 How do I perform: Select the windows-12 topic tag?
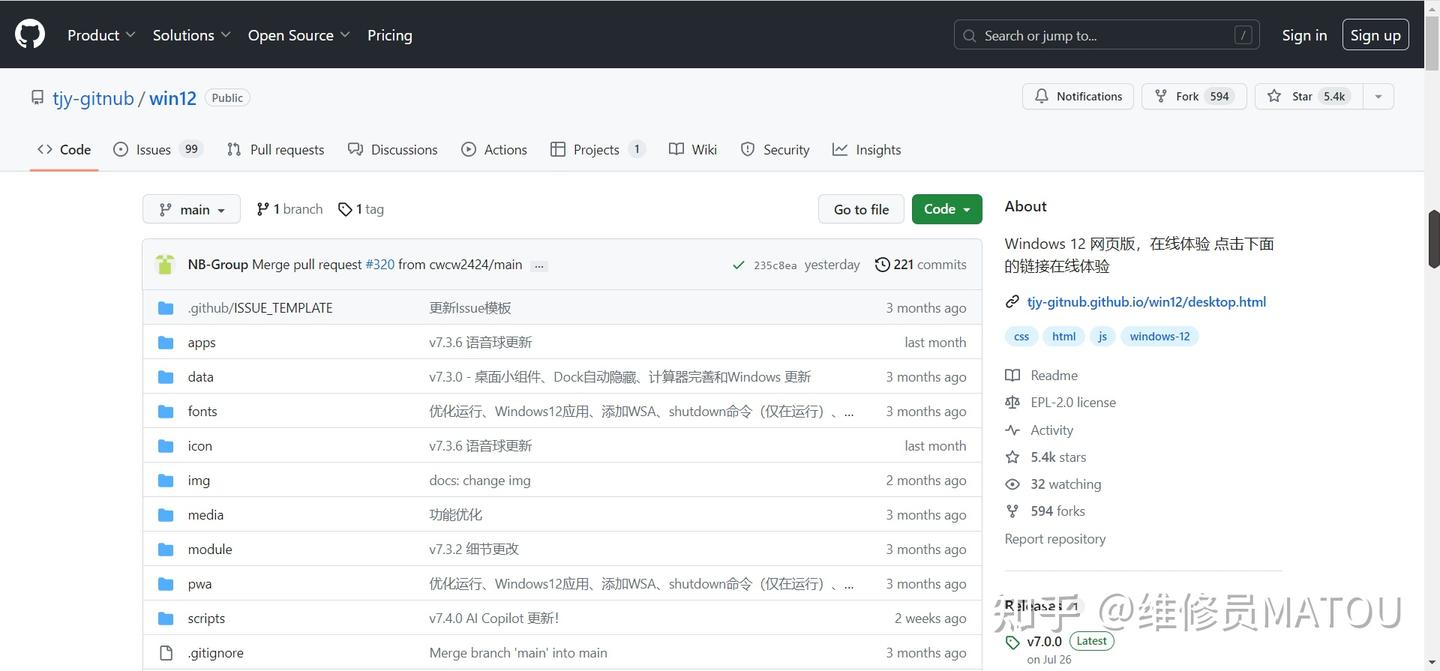point(1159,336)
